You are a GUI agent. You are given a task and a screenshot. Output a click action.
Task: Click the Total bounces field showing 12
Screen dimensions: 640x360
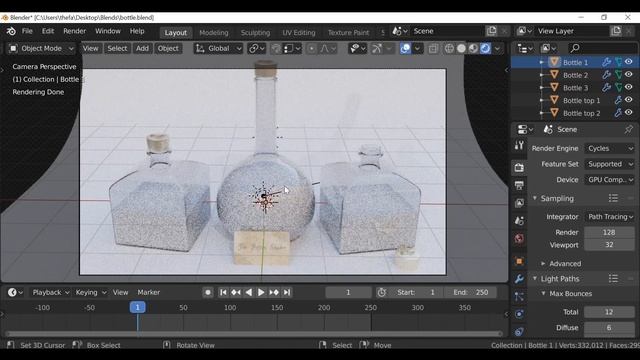(x=609, y=312)
